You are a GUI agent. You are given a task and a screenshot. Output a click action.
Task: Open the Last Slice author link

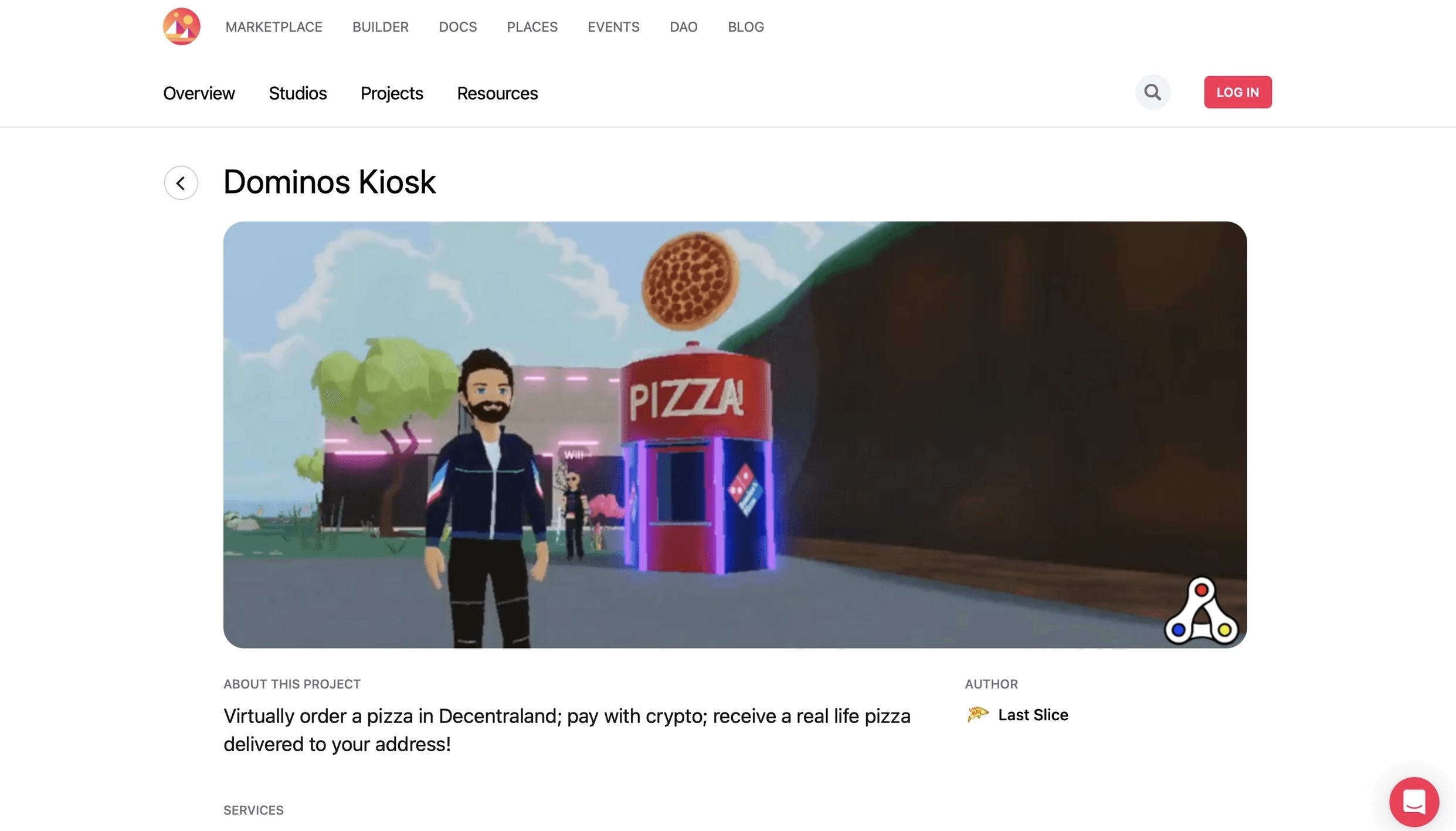[x=1033, y=714]
